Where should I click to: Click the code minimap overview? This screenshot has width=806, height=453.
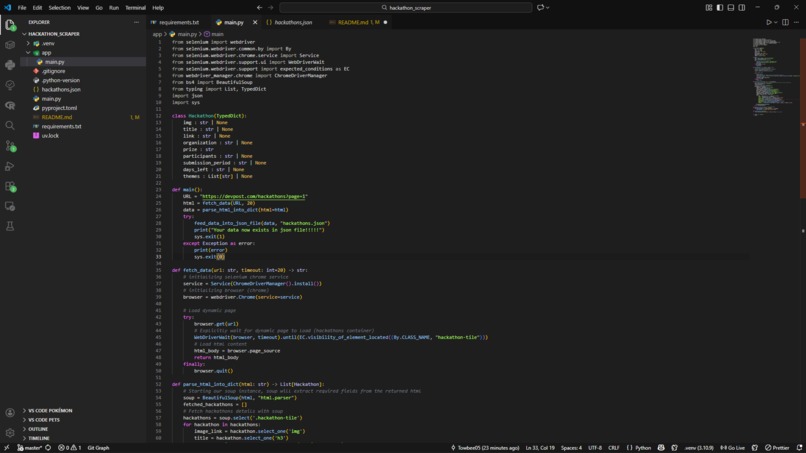coord(776,77)
